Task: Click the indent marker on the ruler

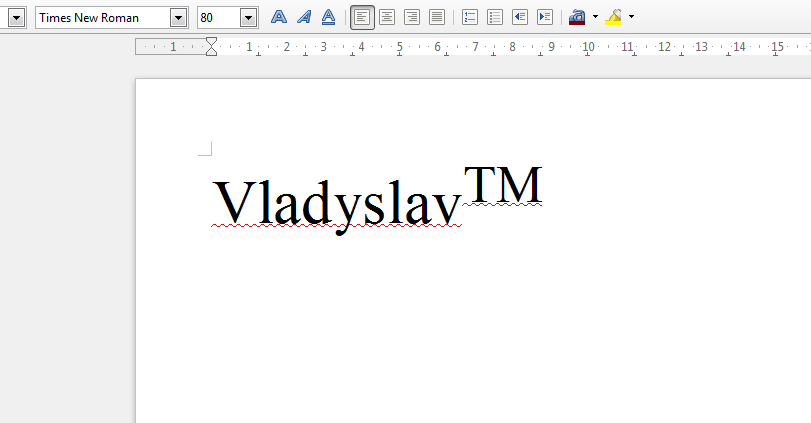Action: coord(211,47)
